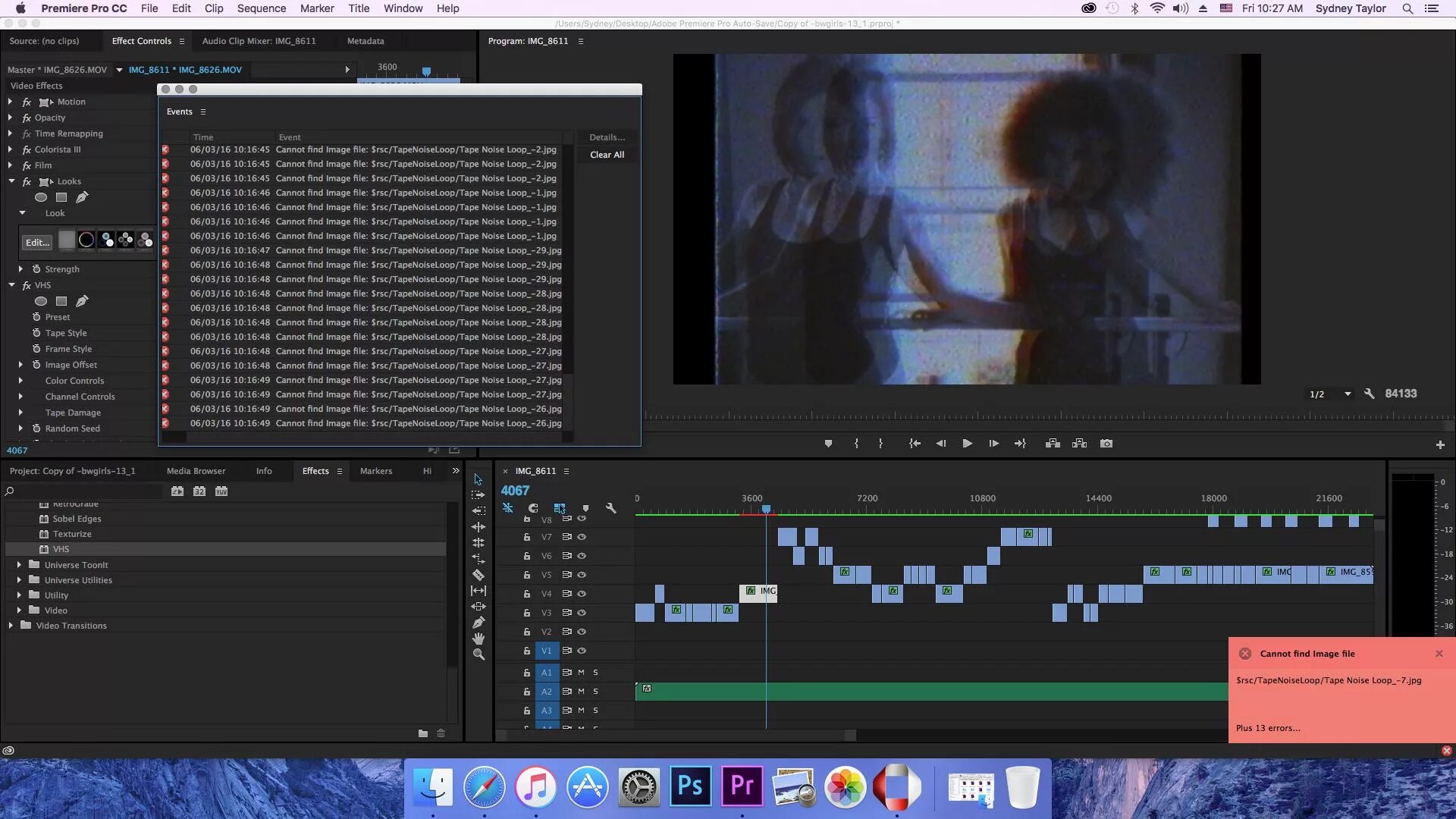This screenshot has height=819, width=1456.
Task: Switch to the Media Browser tab
Action: click(196, 471)
